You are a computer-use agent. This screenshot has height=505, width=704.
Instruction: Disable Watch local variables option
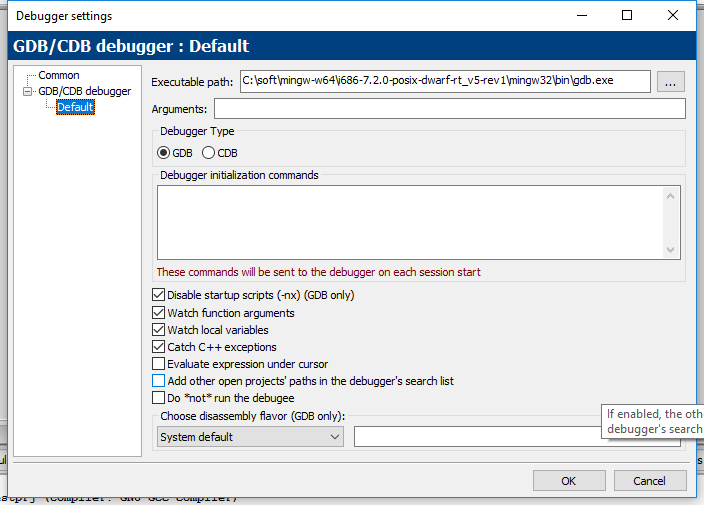click(x=158, y=330)
